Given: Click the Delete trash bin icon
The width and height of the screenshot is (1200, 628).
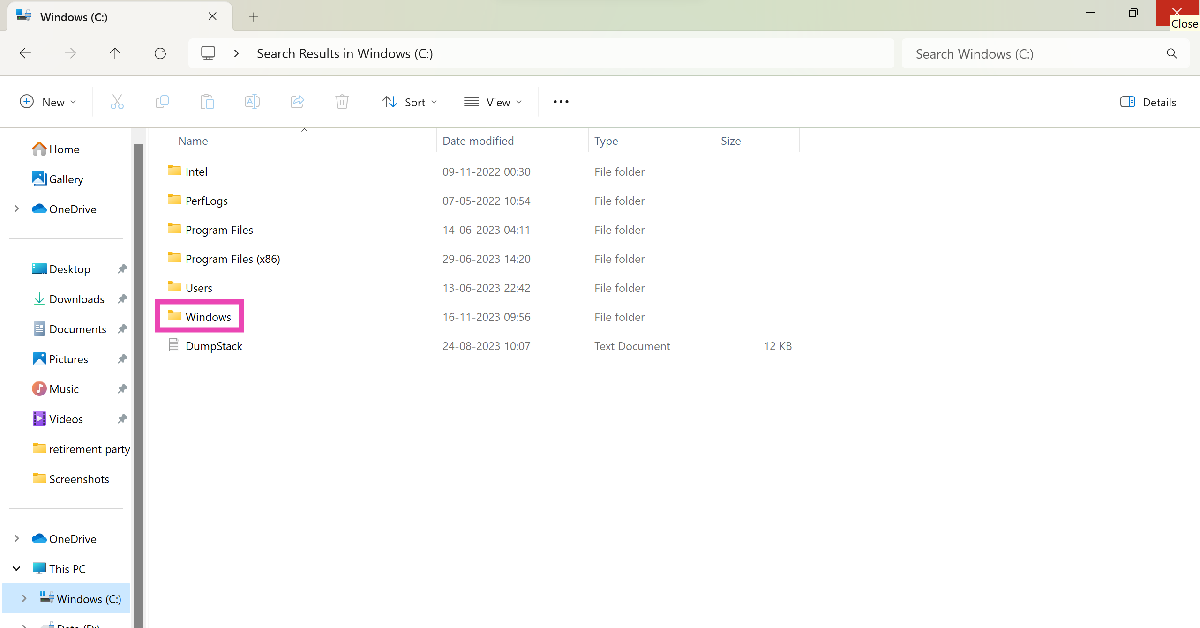Looking at the screenshot, I should coord(342,102).
